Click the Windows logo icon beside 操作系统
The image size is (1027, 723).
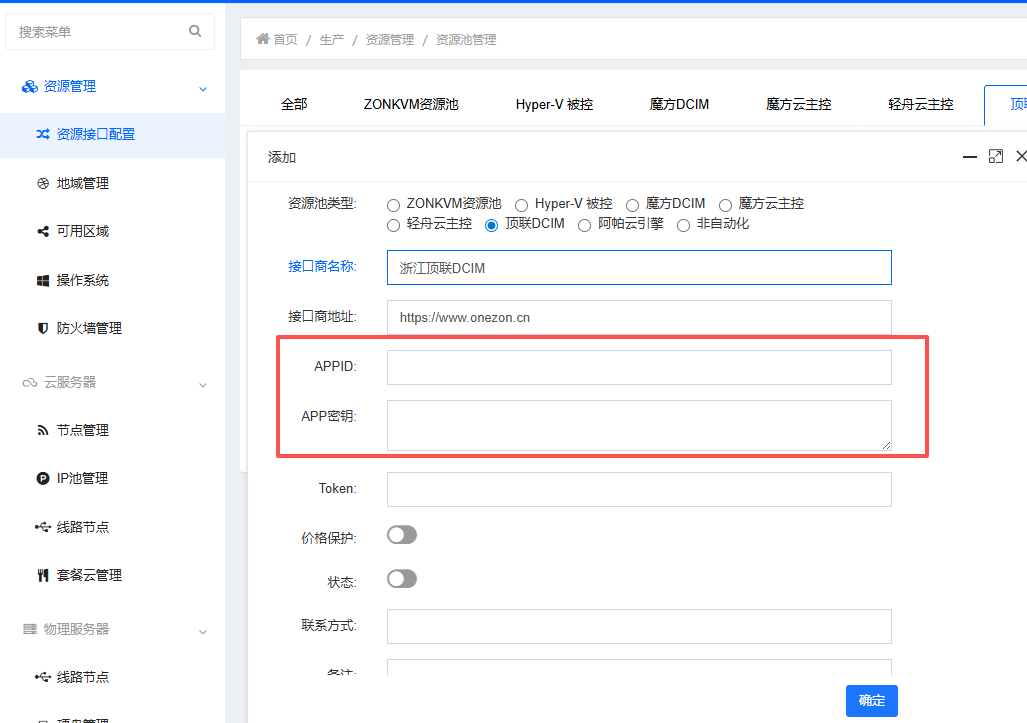tap(43, 280)
